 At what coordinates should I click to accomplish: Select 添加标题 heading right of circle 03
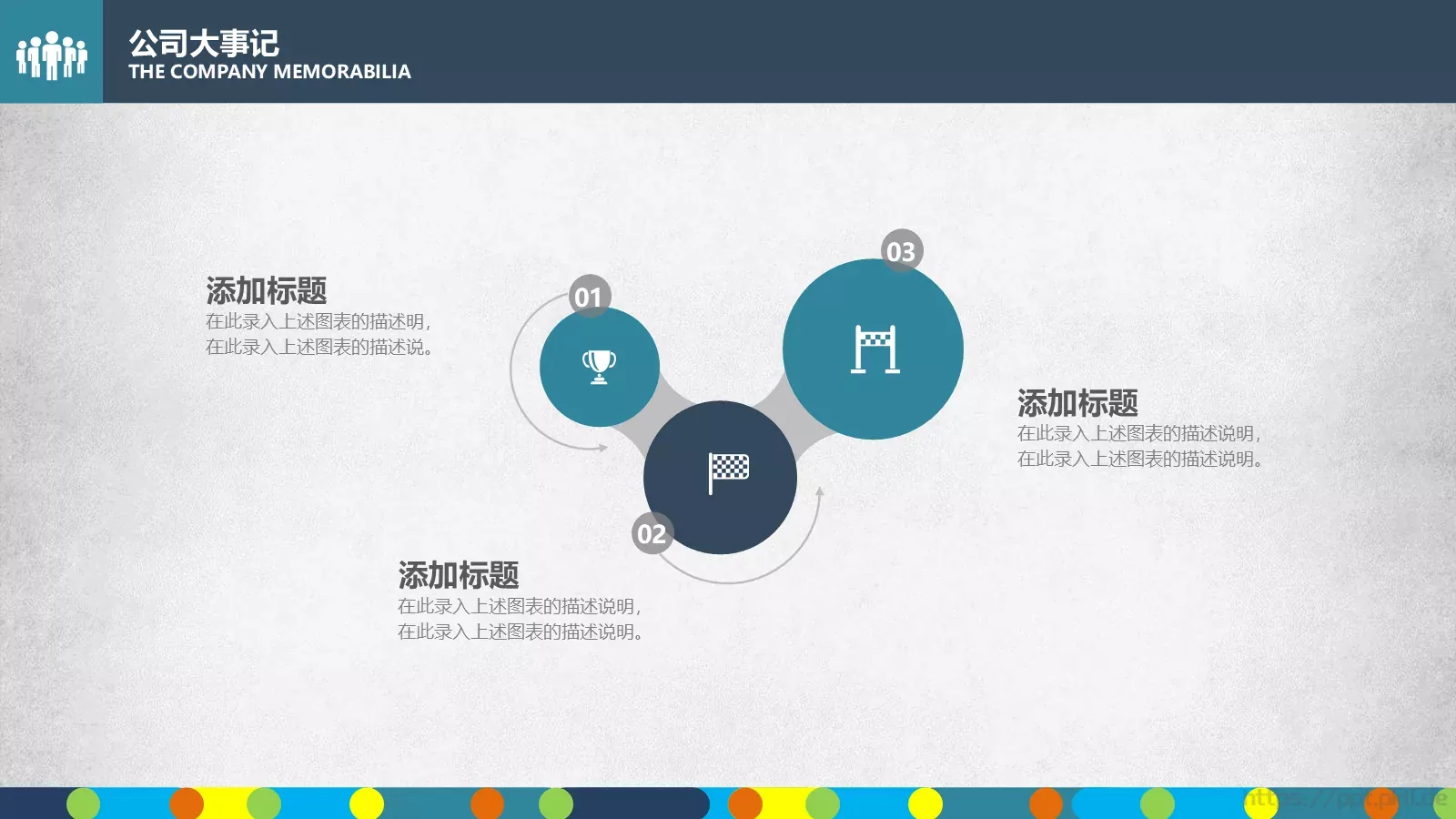pos(1077,403)
